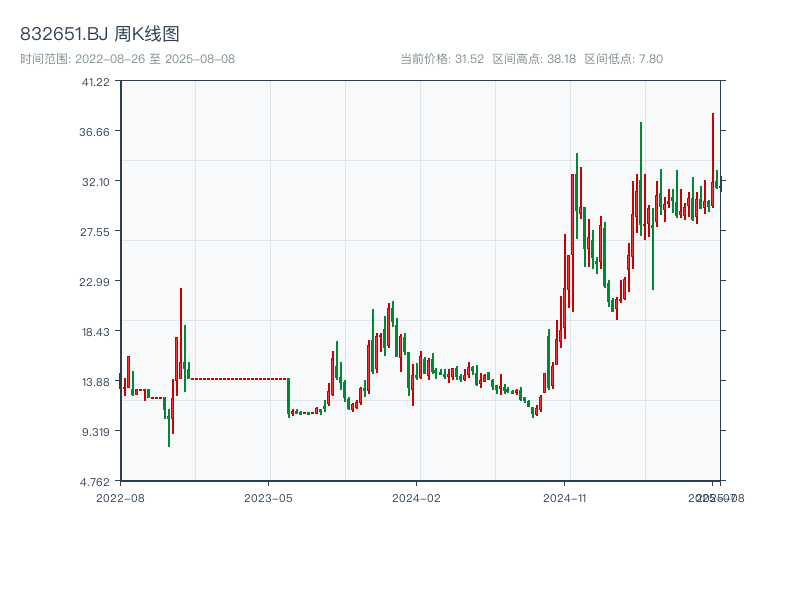Click the current price 当前价格: 31.52
This screenshot has height=600, width=800.
click(x=442, y=59)
